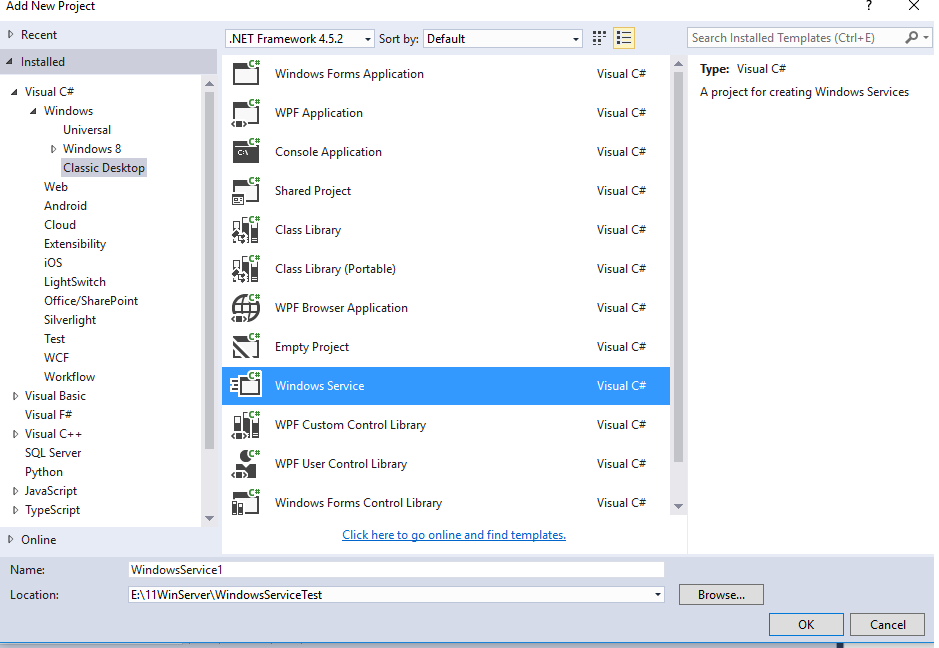
Task: Click the Cancel button
Action: [887, 625]
